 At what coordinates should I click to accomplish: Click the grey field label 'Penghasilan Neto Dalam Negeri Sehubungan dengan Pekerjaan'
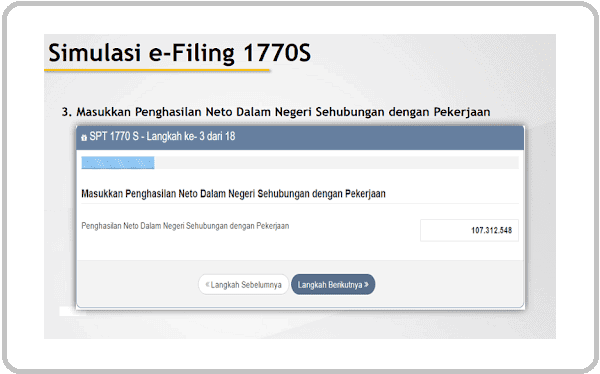(x=185, y=226)
